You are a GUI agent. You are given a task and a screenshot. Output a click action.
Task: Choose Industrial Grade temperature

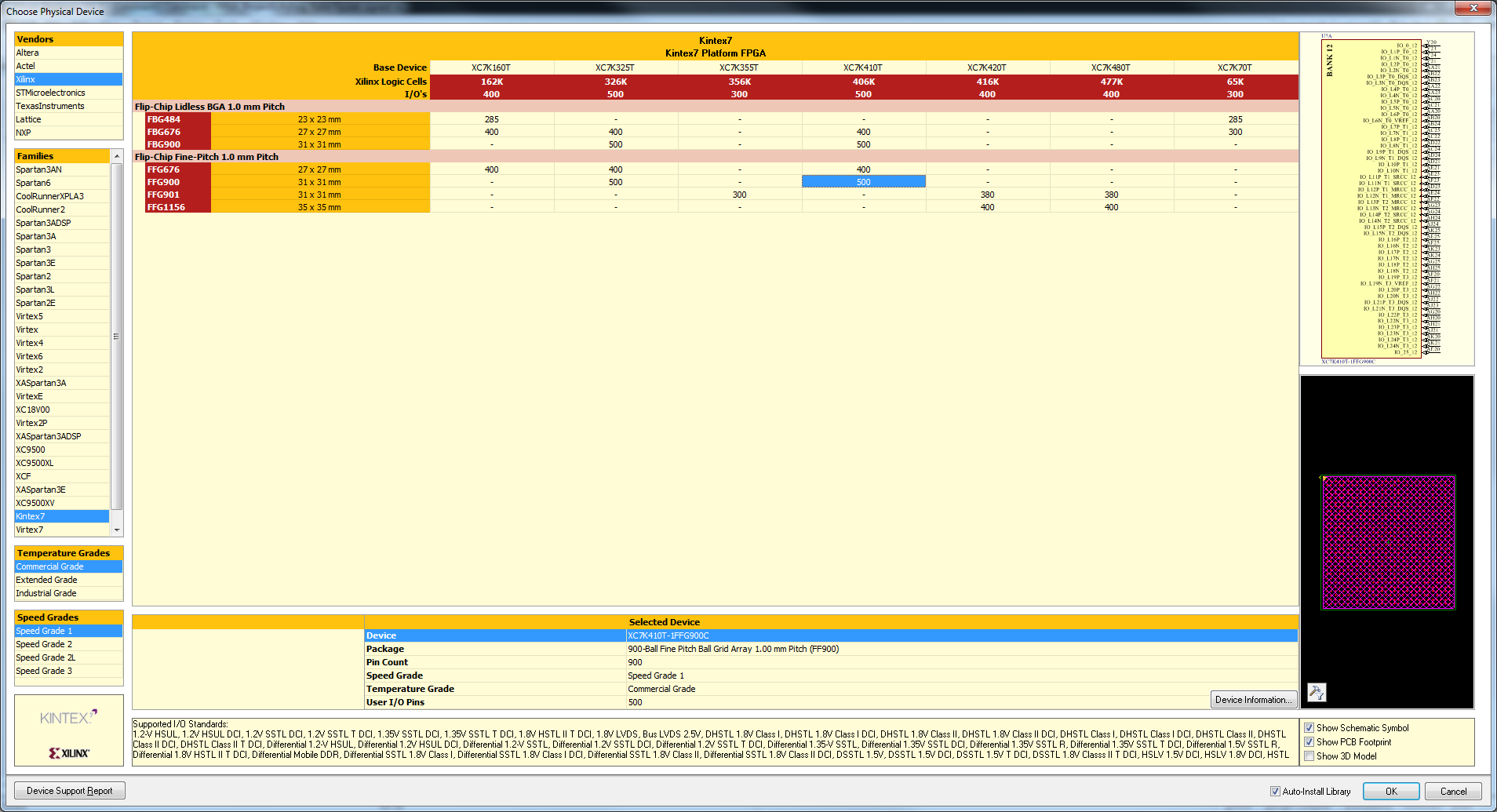tap(68, 593)
